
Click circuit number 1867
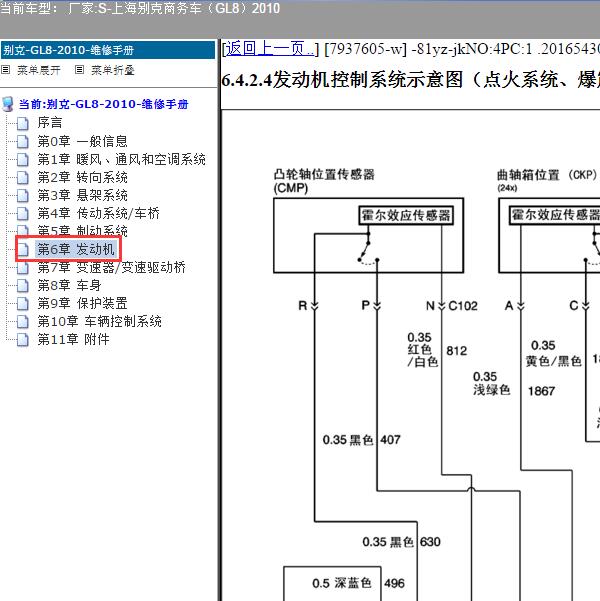click(x=541, y=391)
